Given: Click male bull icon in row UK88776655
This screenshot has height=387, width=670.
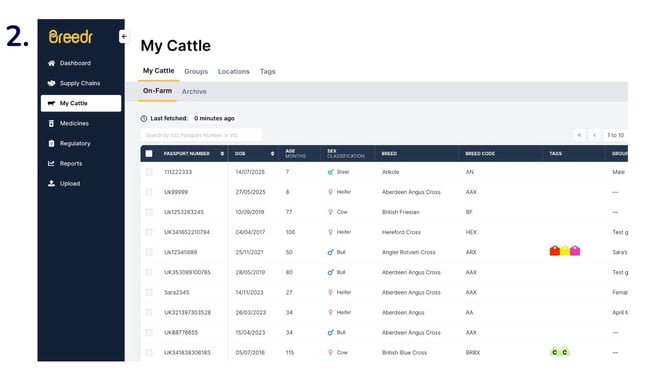Looking at the screenshot, I should click(x=330, y=333).
